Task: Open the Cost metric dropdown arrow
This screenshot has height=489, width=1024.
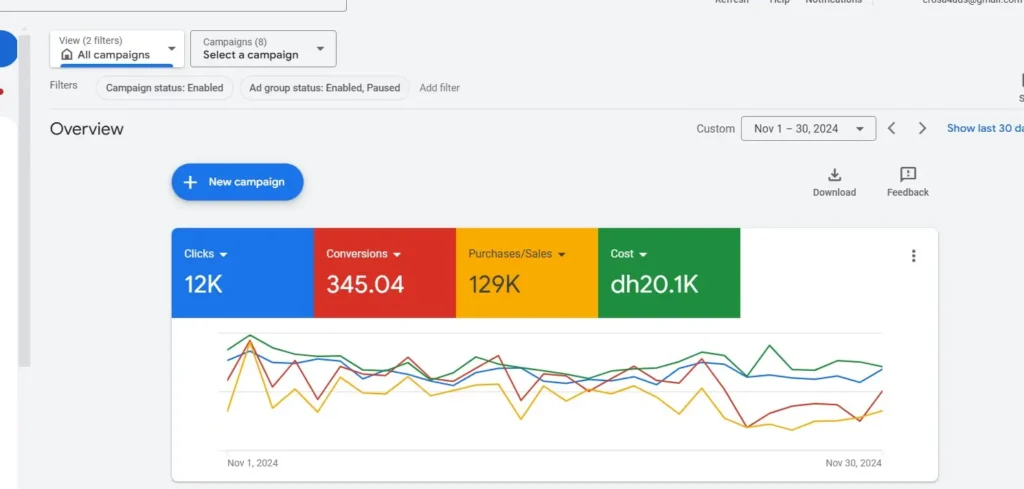Action: pos(643,255)
